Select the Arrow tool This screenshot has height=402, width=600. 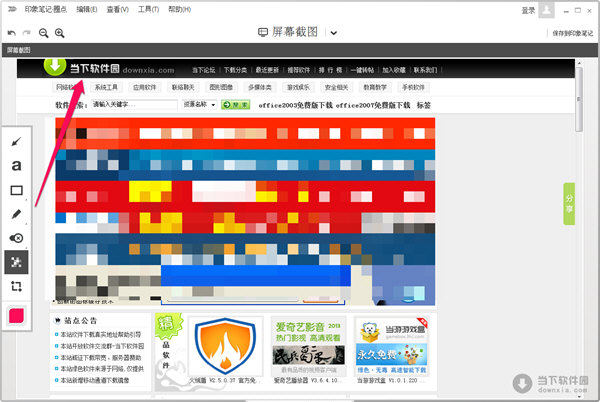17,142
